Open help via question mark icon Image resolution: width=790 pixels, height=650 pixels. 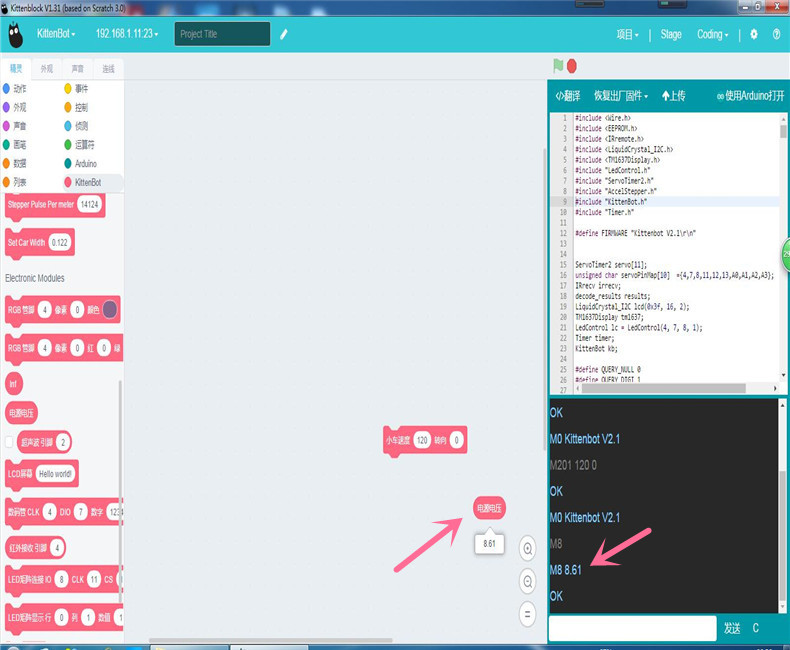[776, 34]
